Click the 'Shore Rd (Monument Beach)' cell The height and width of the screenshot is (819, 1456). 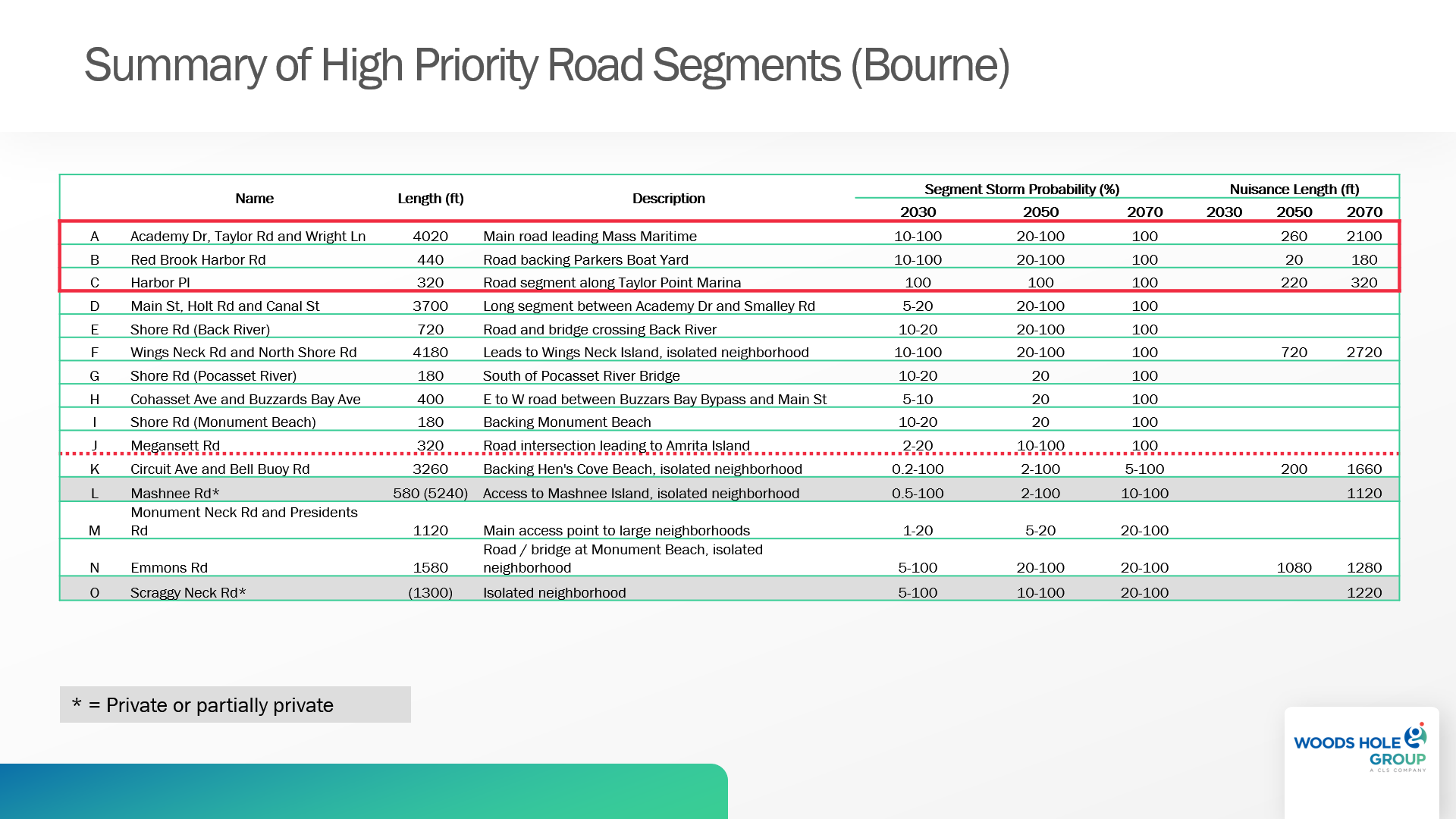223,422
